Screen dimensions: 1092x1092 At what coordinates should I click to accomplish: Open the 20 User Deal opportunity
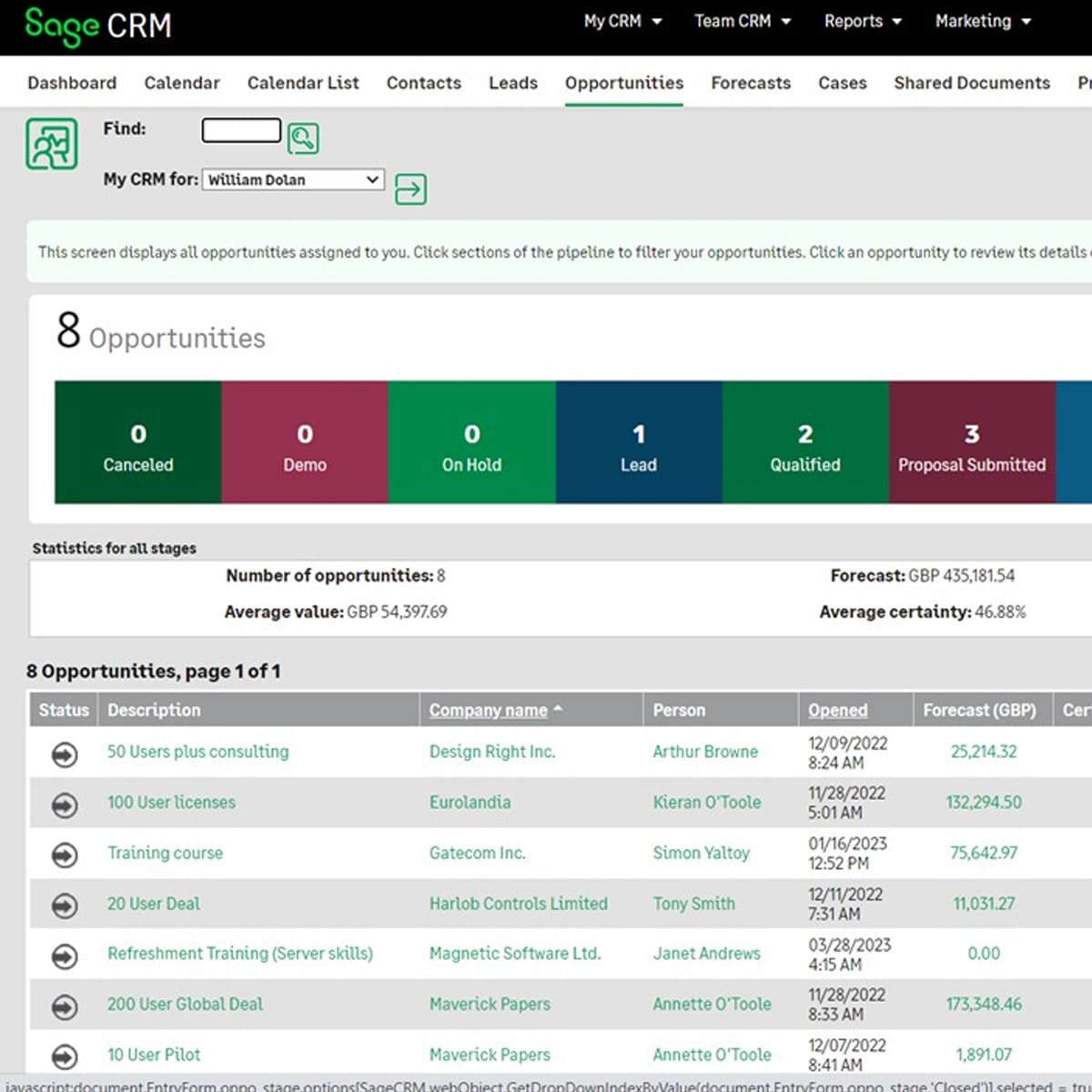click(153, 904)
